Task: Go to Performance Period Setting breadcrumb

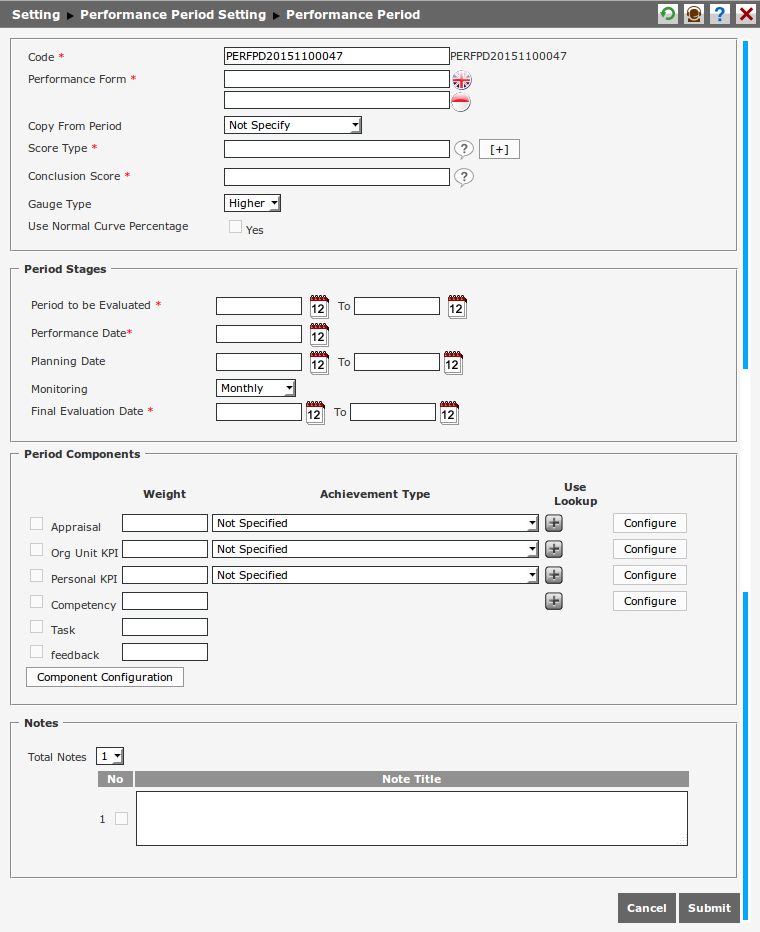Action: point(173,14)
